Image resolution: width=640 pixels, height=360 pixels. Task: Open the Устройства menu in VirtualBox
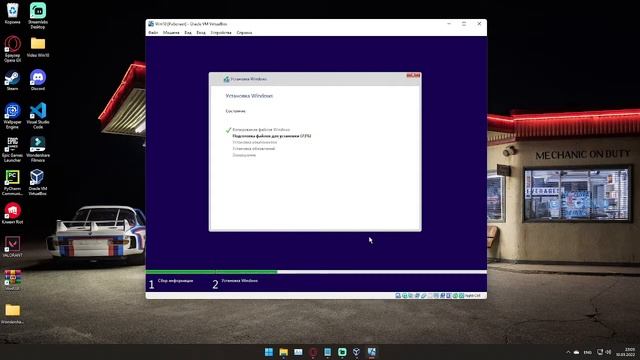click(x=221, y=33)
